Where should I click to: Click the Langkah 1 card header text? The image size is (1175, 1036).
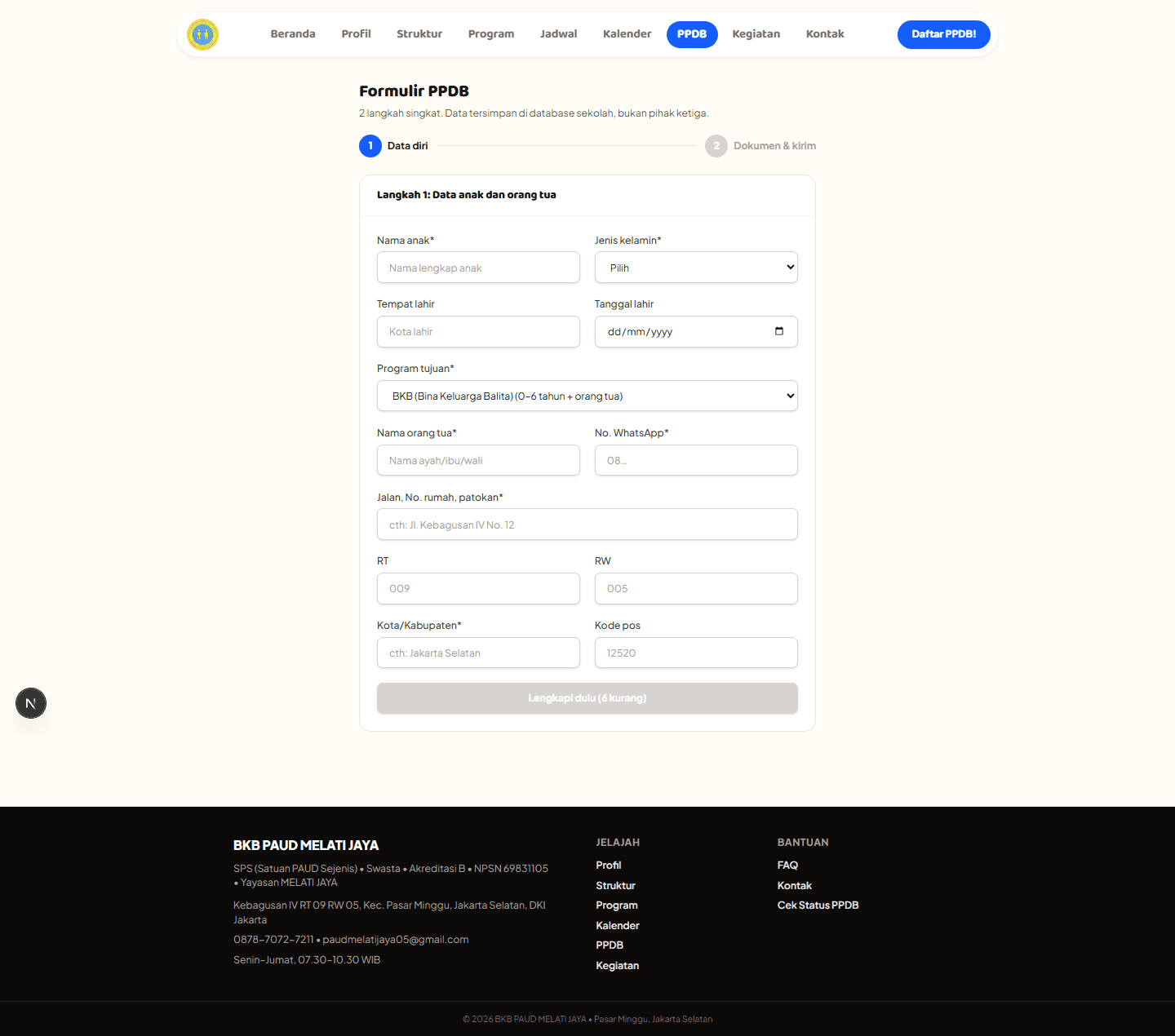click(x=467, y=195)
